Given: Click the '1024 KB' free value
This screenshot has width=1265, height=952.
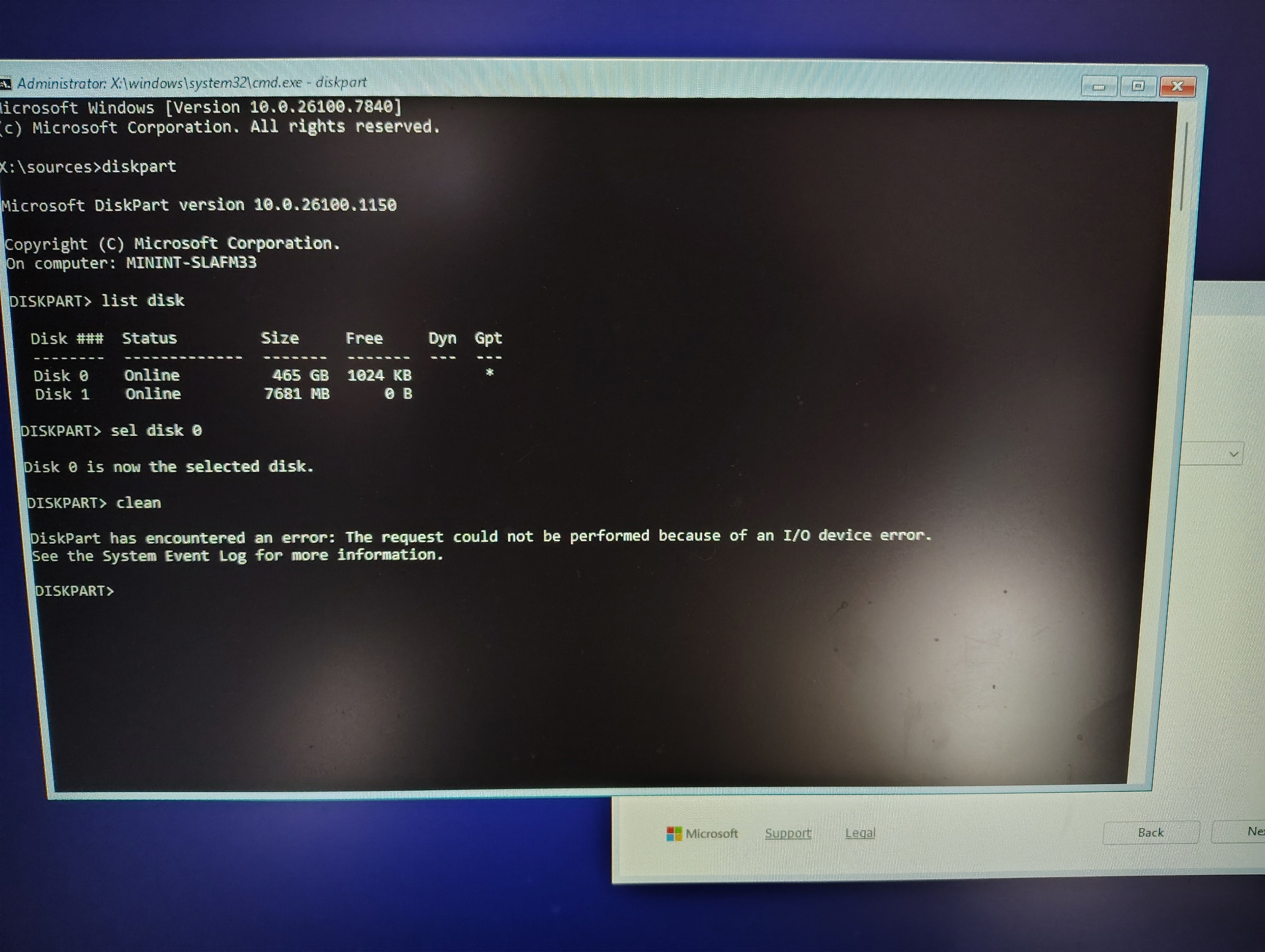Looking at the screenshot, I should coord(379,375).
